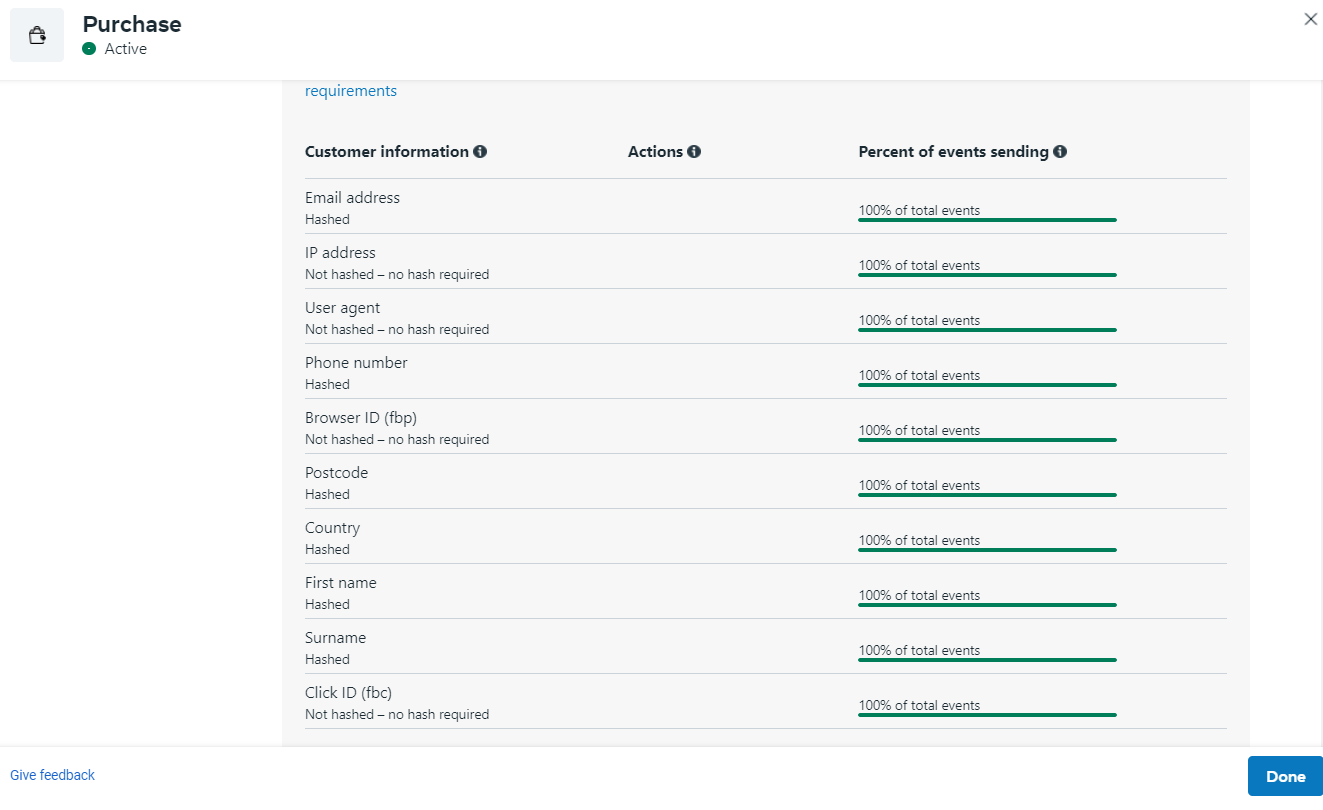Viewport: 1323px width, 810px height.
Task: Click the Purchase shopping bag icon
Action: point(37,36)
